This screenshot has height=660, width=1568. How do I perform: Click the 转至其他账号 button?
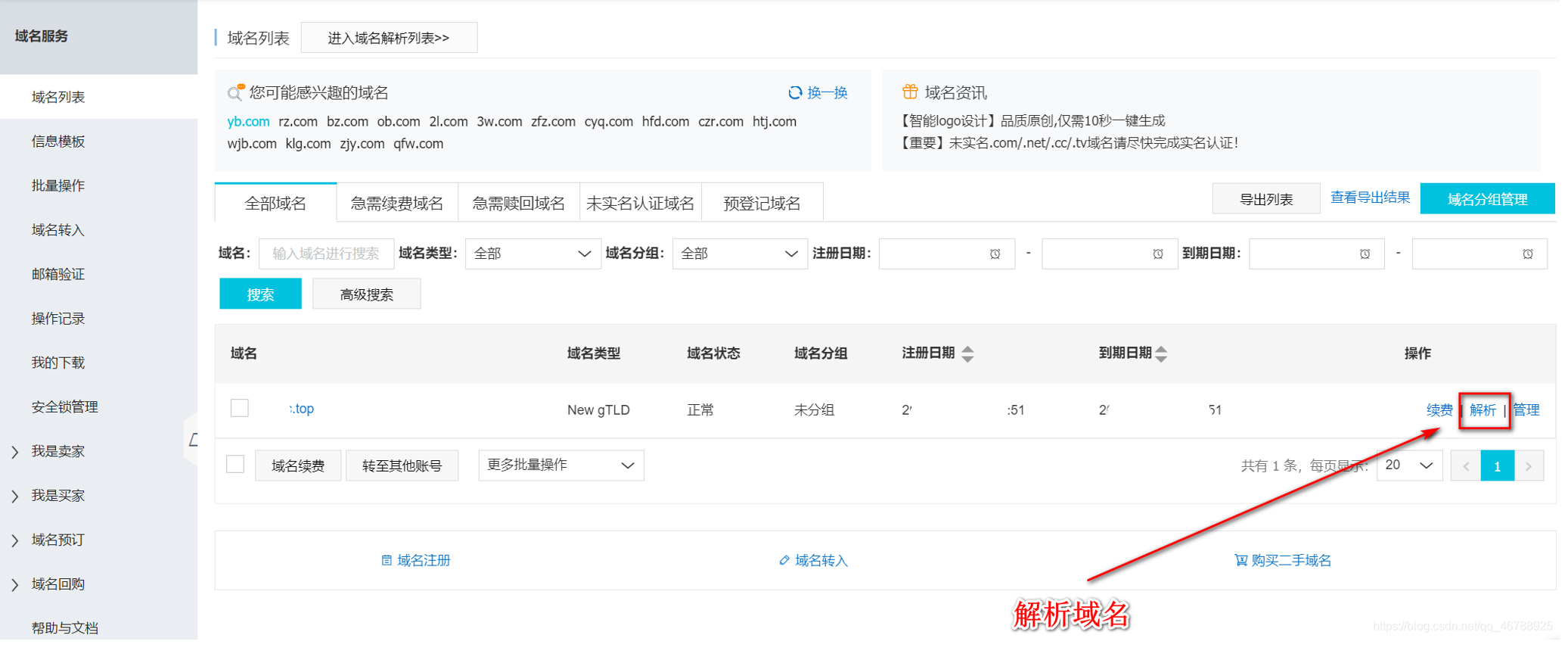click(x=402, y=465)
